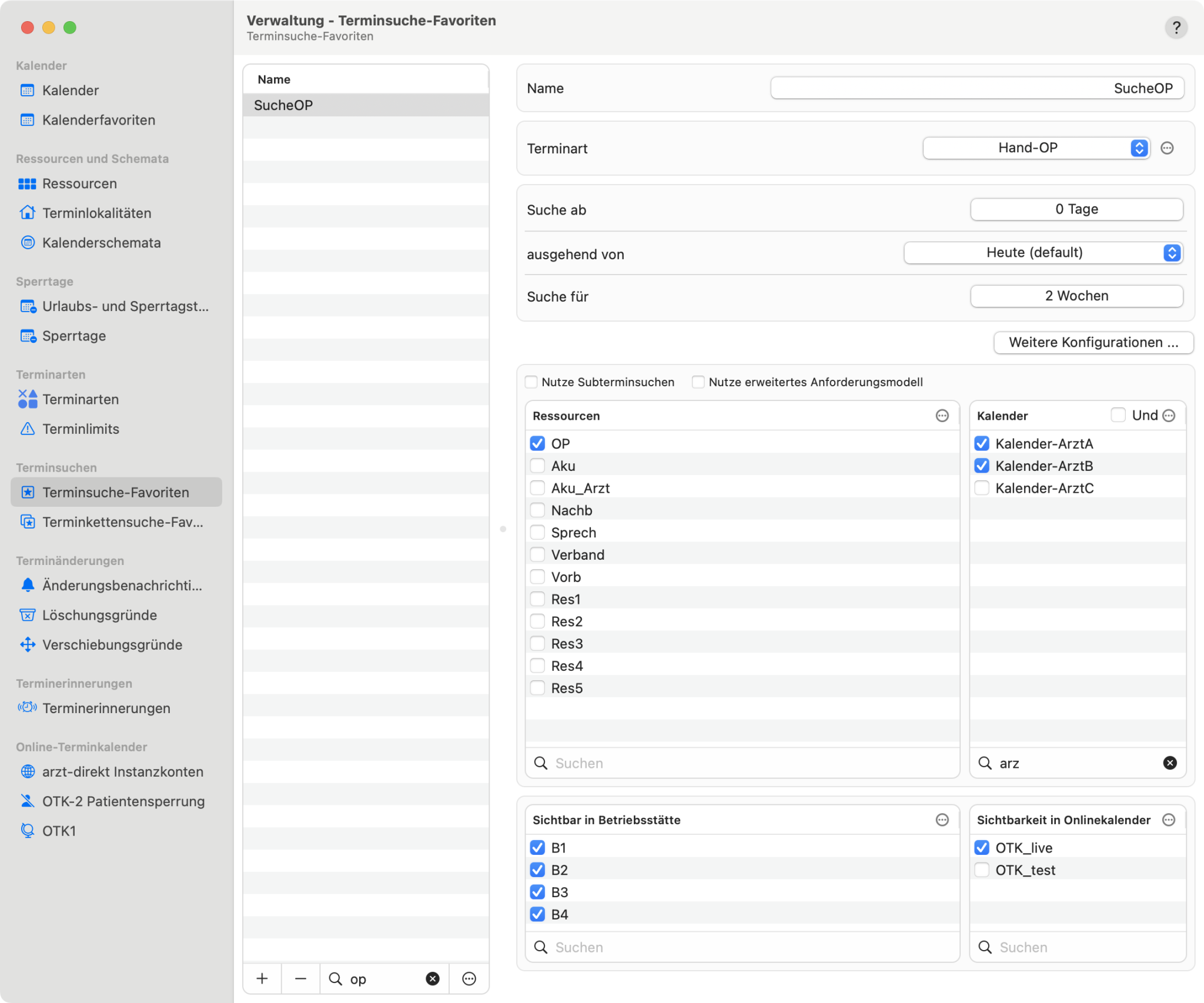The image size is (1204, 1003).
Task: Open Sperrtage in the sidebar
Action: point(116,336)
